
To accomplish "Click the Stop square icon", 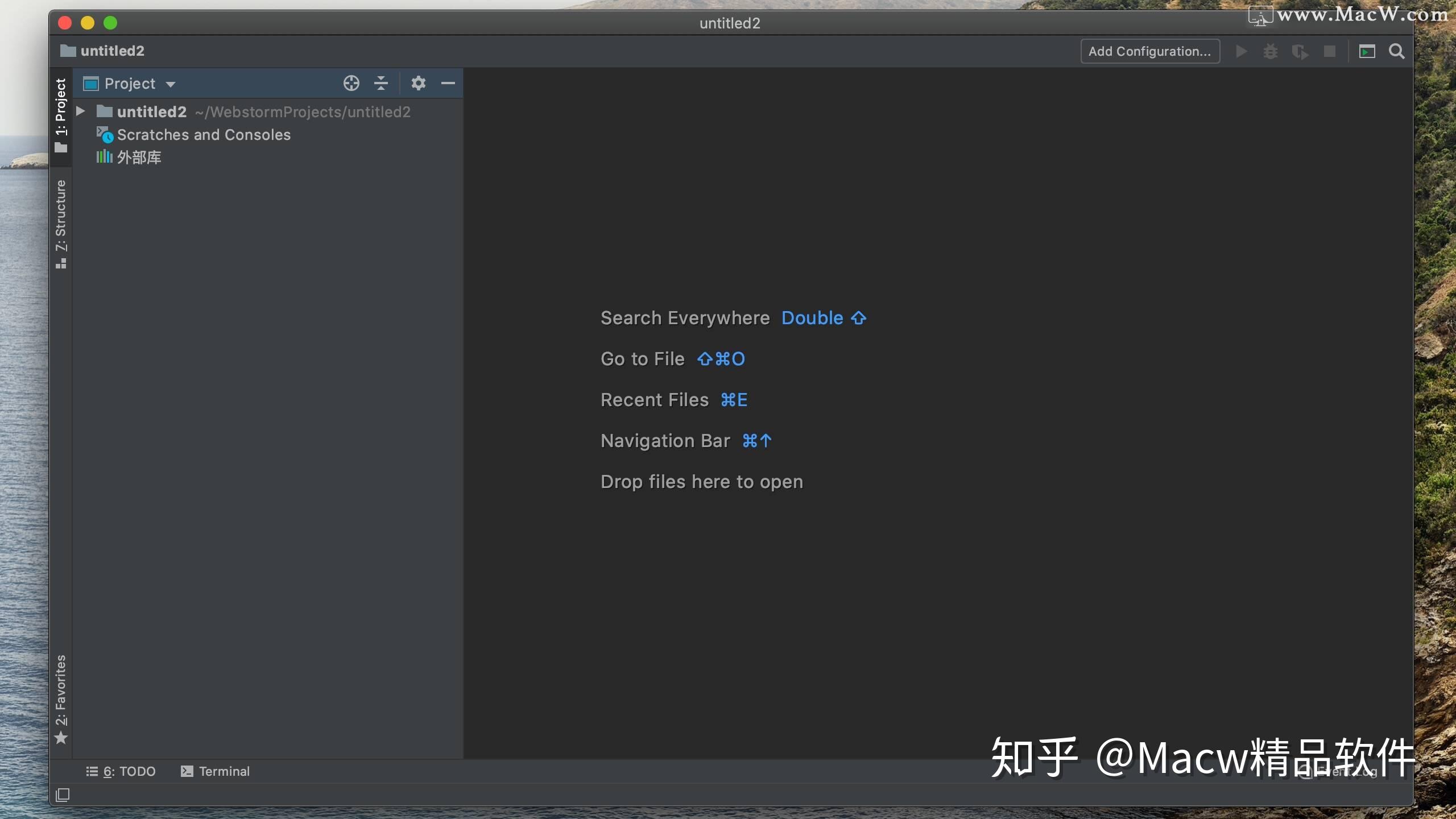I will [x=1330, y=52].
